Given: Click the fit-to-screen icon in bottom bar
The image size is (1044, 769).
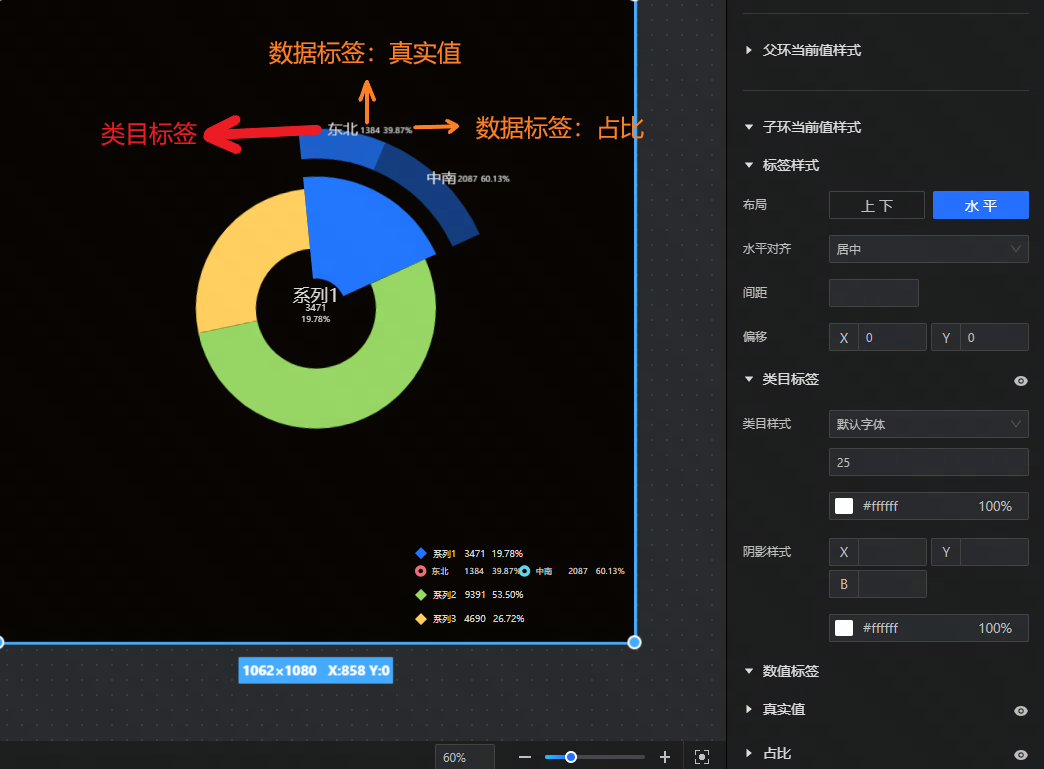Looking at the screenshot, I should (x=702, y=757).
